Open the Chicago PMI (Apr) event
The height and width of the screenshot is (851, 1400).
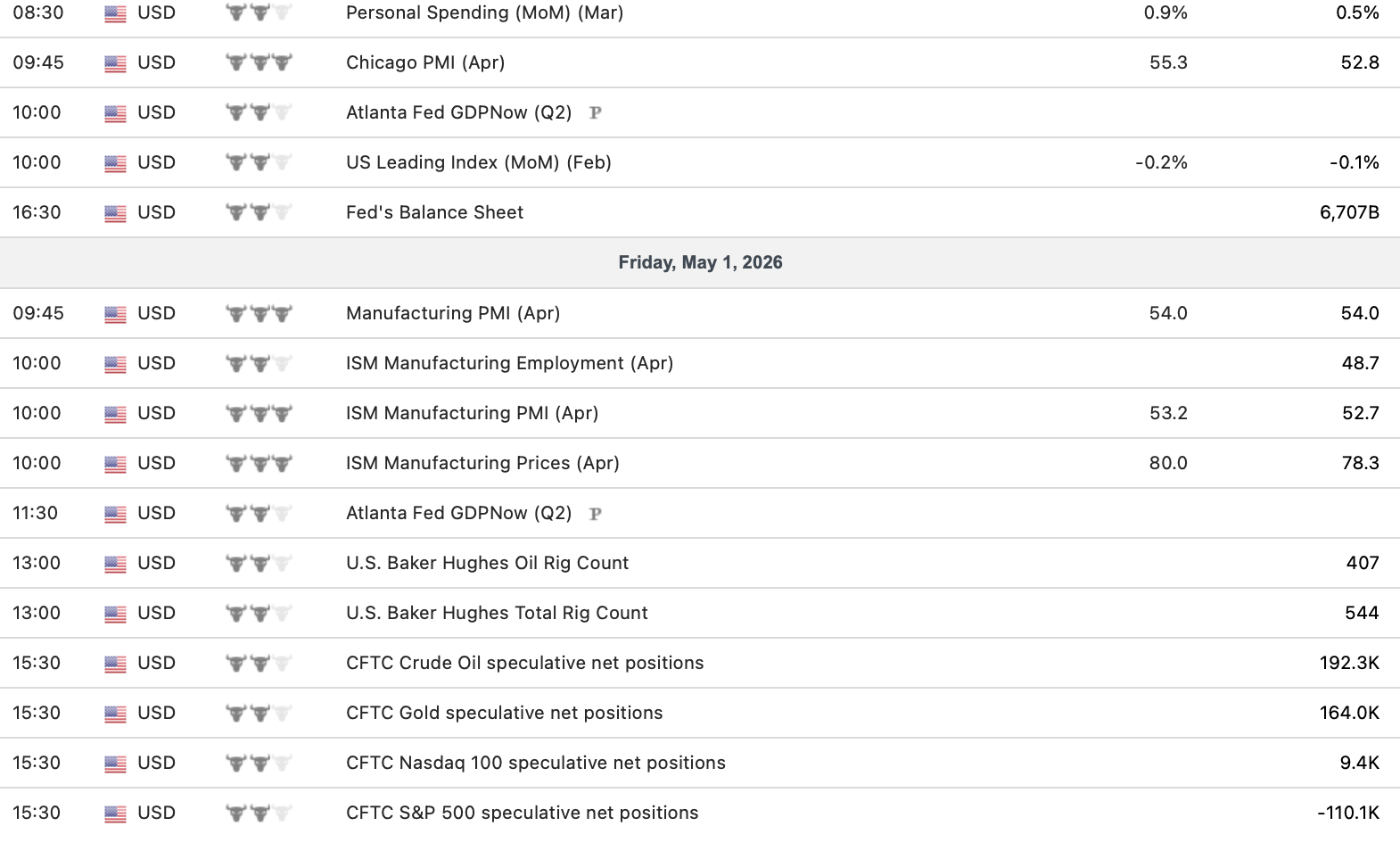click(x=425, y=62)
